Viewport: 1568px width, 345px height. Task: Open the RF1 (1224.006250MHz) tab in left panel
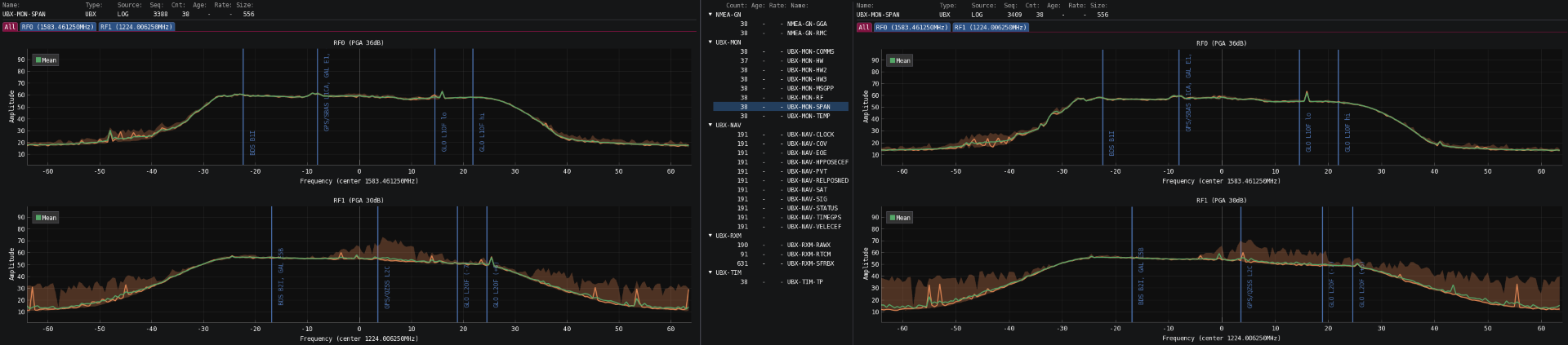(x=136, y=27)
